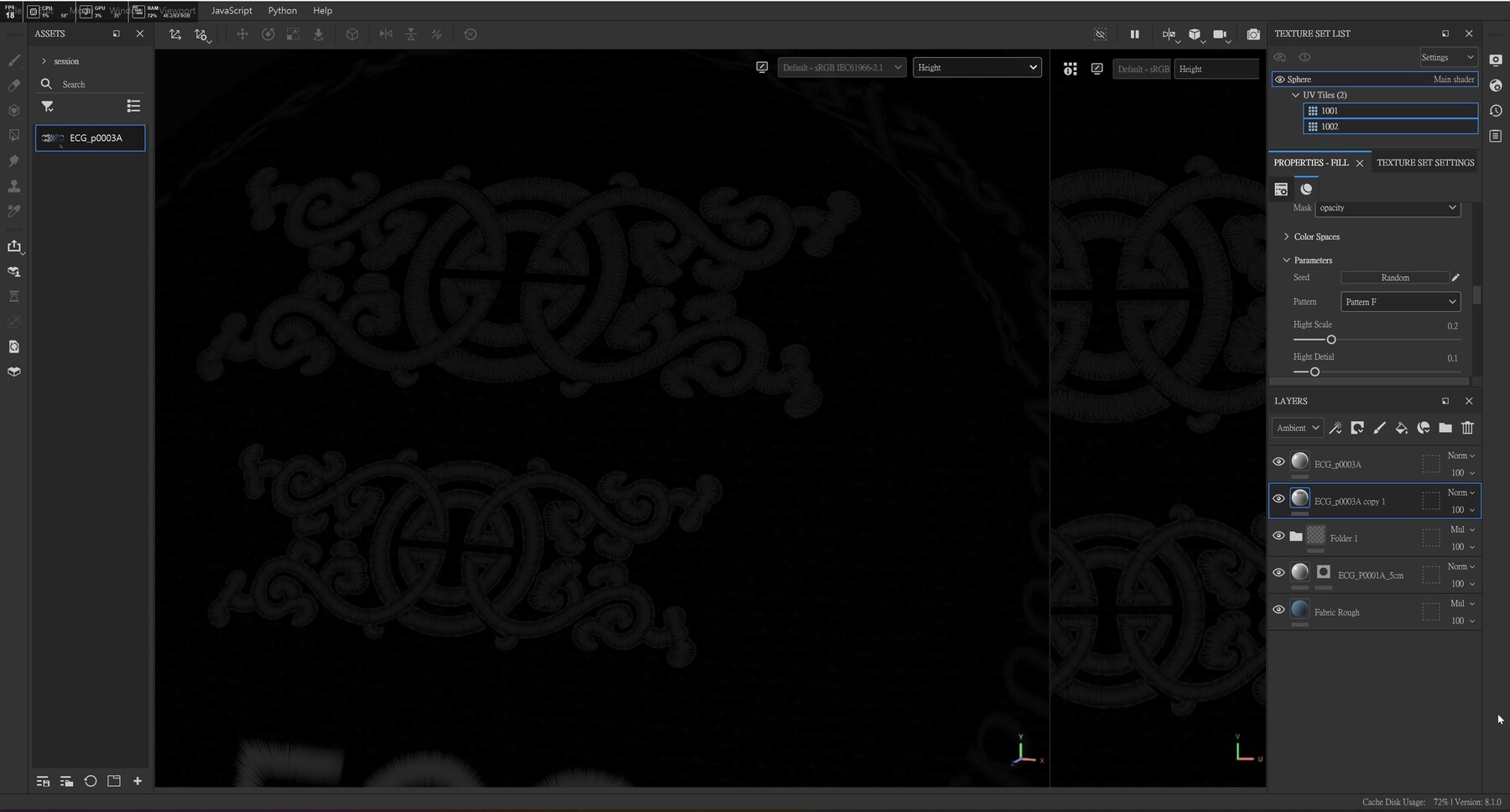Switch to the Texture Set Settings tab

point(1425,162)
